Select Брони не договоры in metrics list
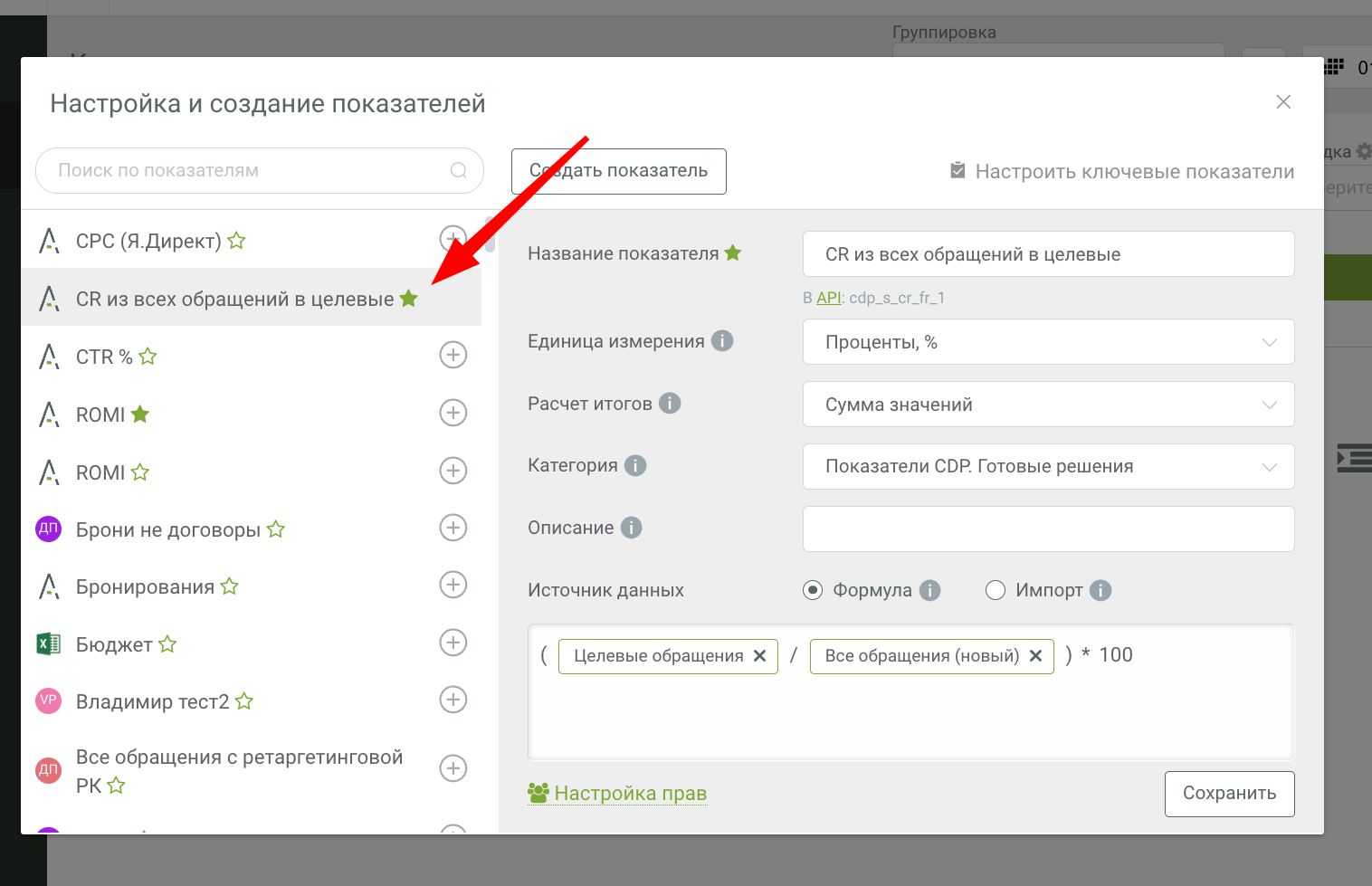 pos(167,530)
